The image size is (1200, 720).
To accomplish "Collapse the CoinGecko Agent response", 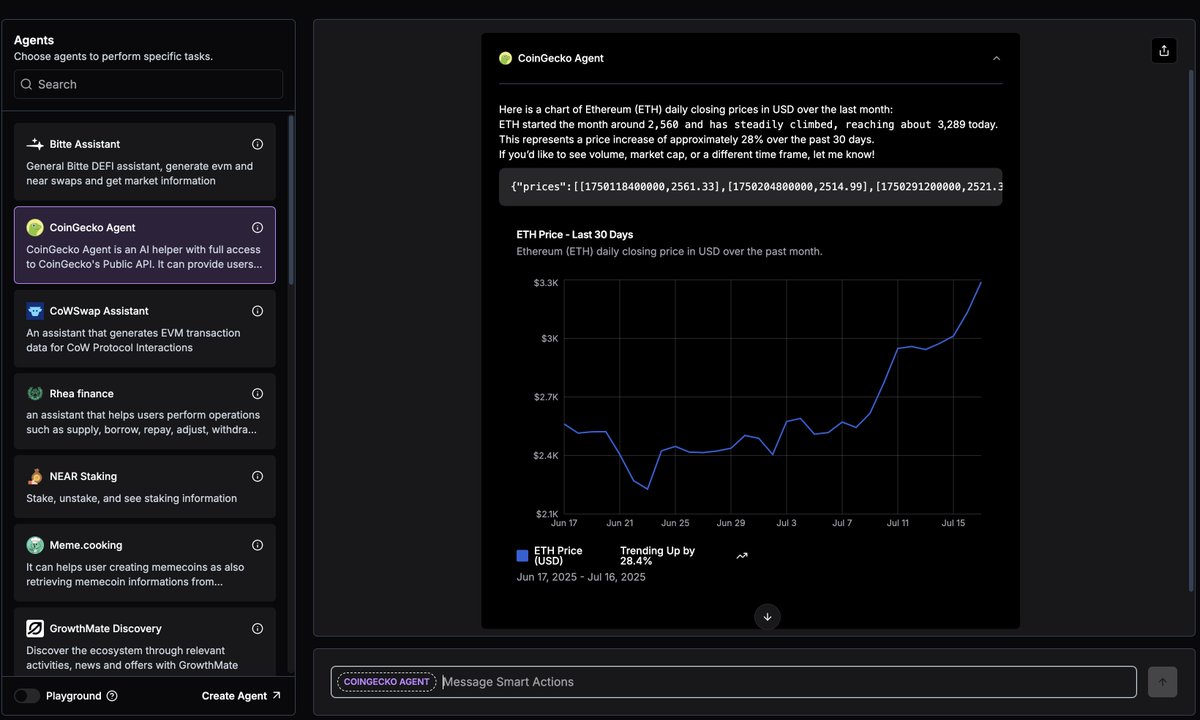I will pos(996,58).
